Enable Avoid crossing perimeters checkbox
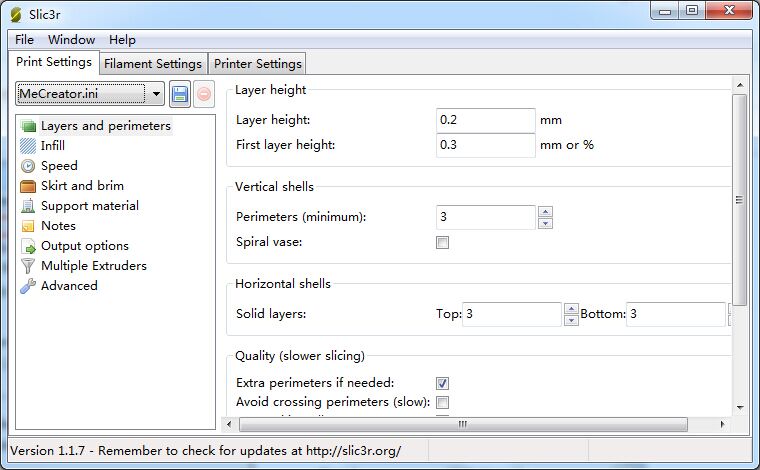 click(443, 402)
